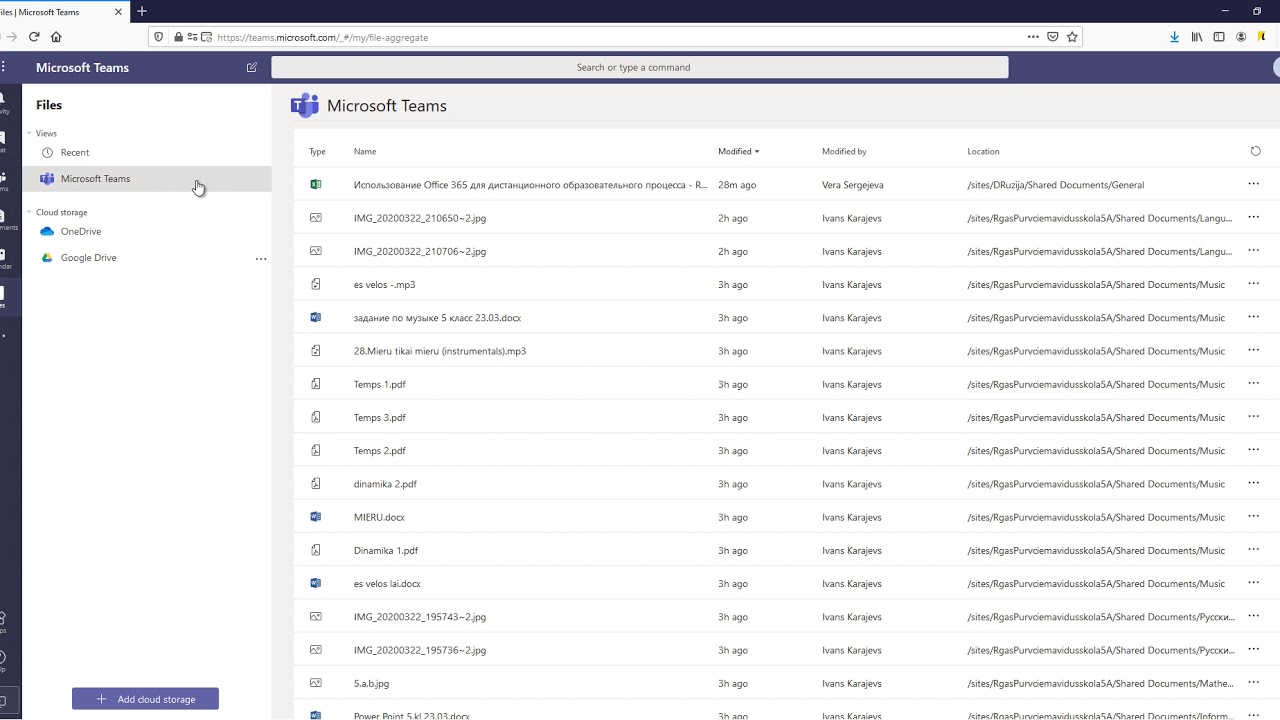1280x720 pixels.
Task: Focus the Search or type a command box
Action: pyautogui.click(x=639, y=67)
